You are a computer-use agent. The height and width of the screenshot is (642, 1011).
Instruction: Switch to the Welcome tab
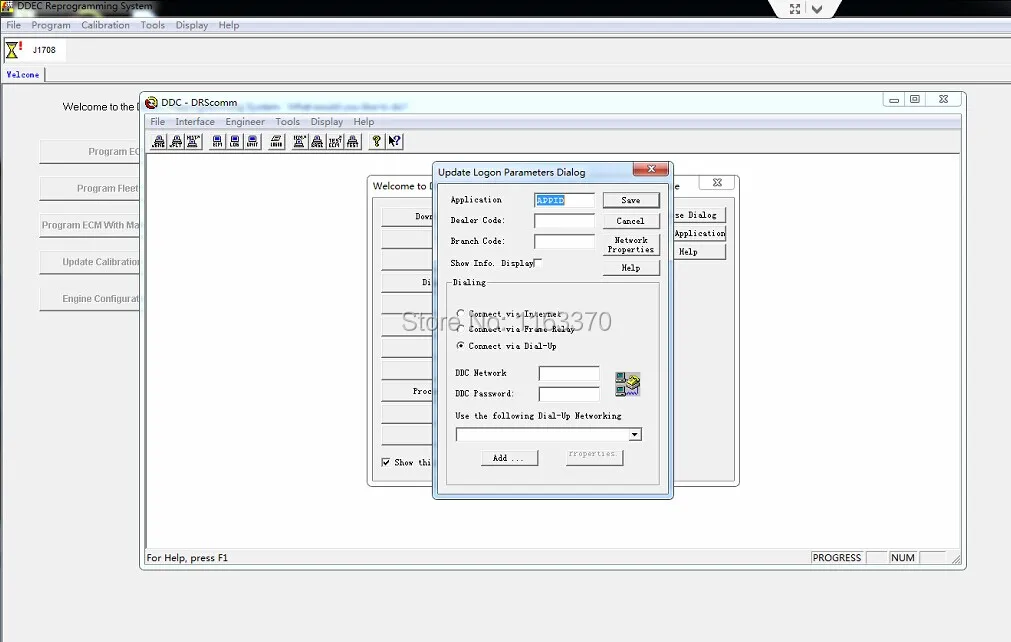23,75
